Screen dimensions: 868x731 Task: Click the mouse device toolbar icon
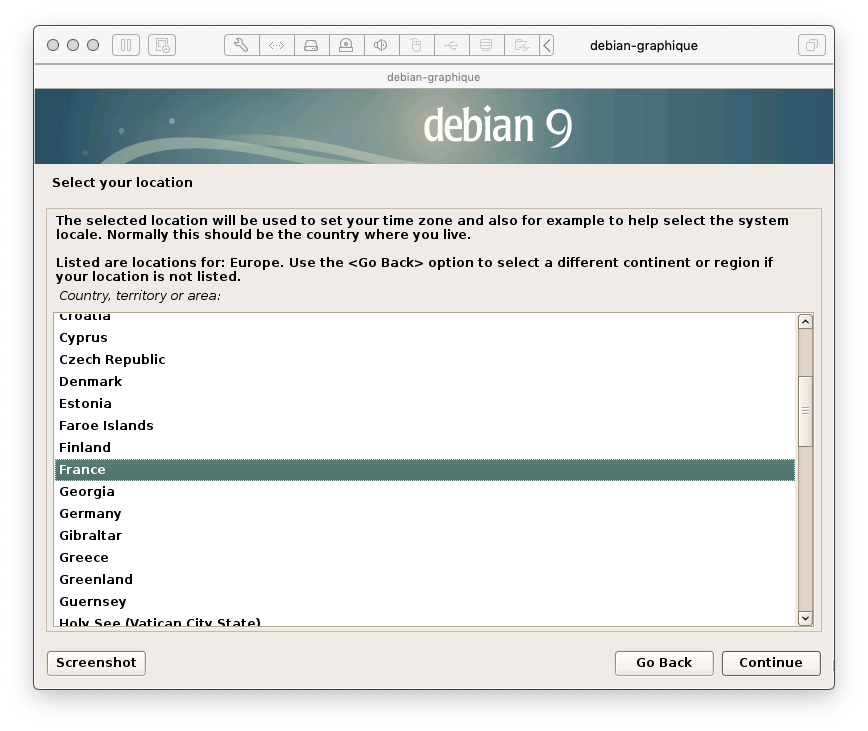coord(416,45)
